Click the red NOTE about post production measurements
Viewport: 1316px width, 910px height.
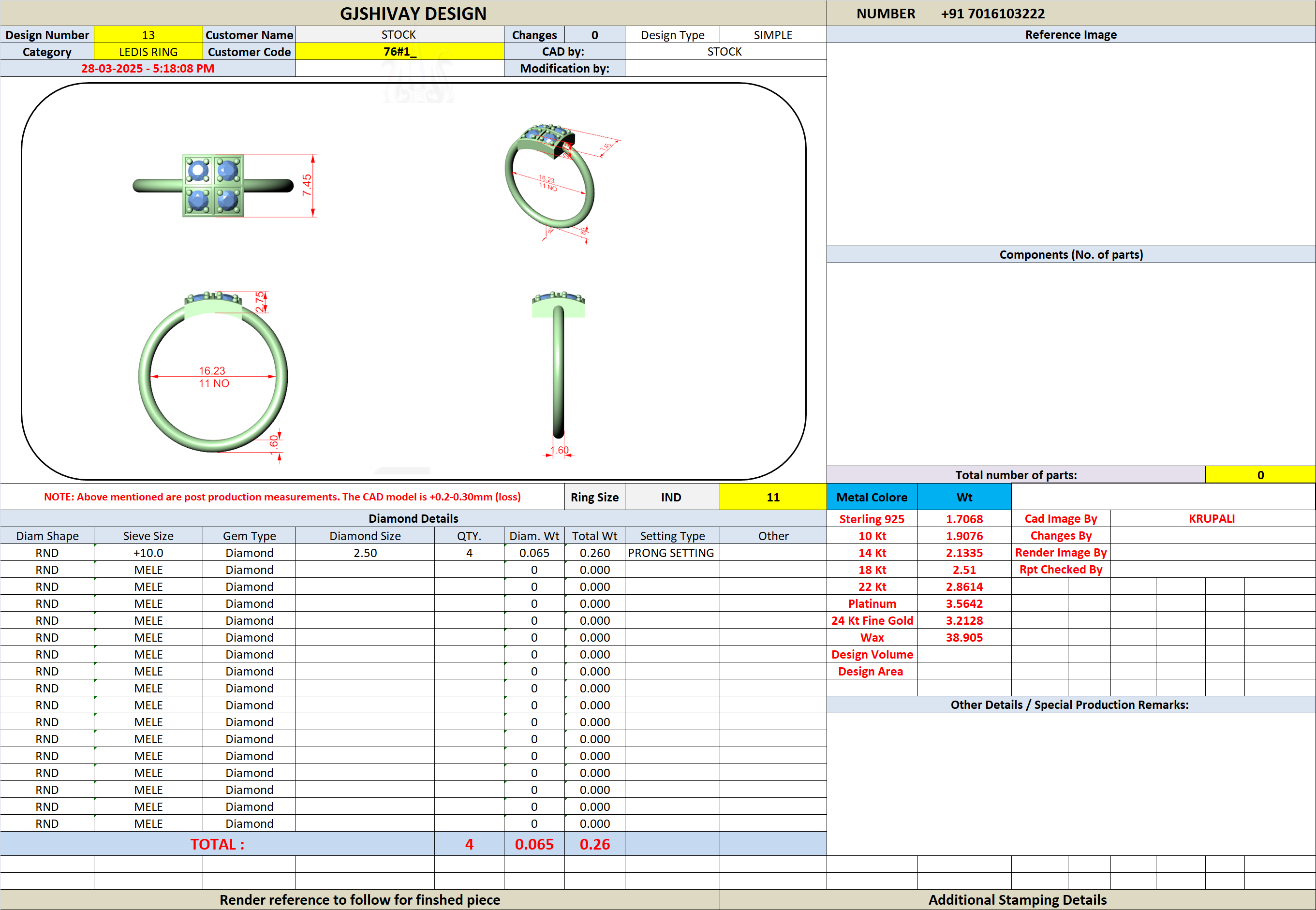coord(282,497)
